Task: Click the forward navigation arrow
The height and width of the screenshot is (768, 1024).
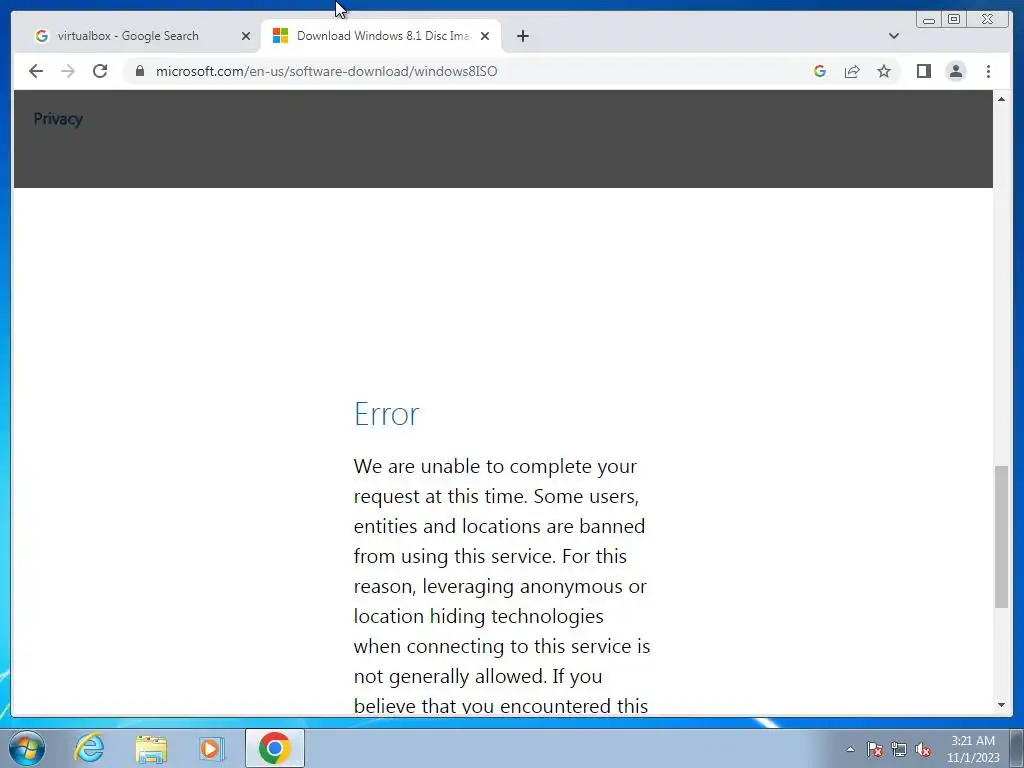Action: [68, 71]
